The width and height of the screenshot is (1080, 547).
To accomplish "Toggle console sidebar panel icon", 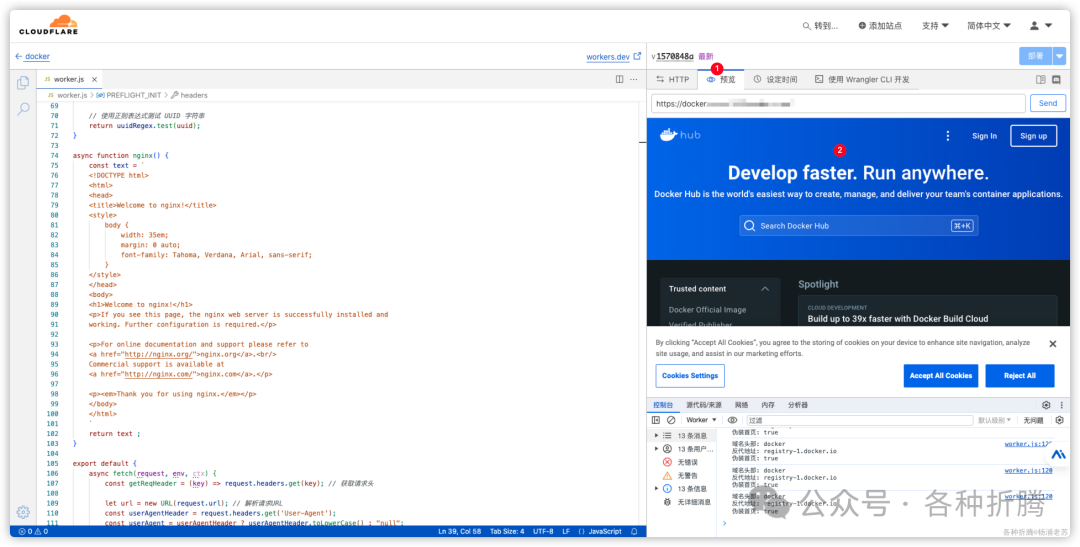I will 656,420.
